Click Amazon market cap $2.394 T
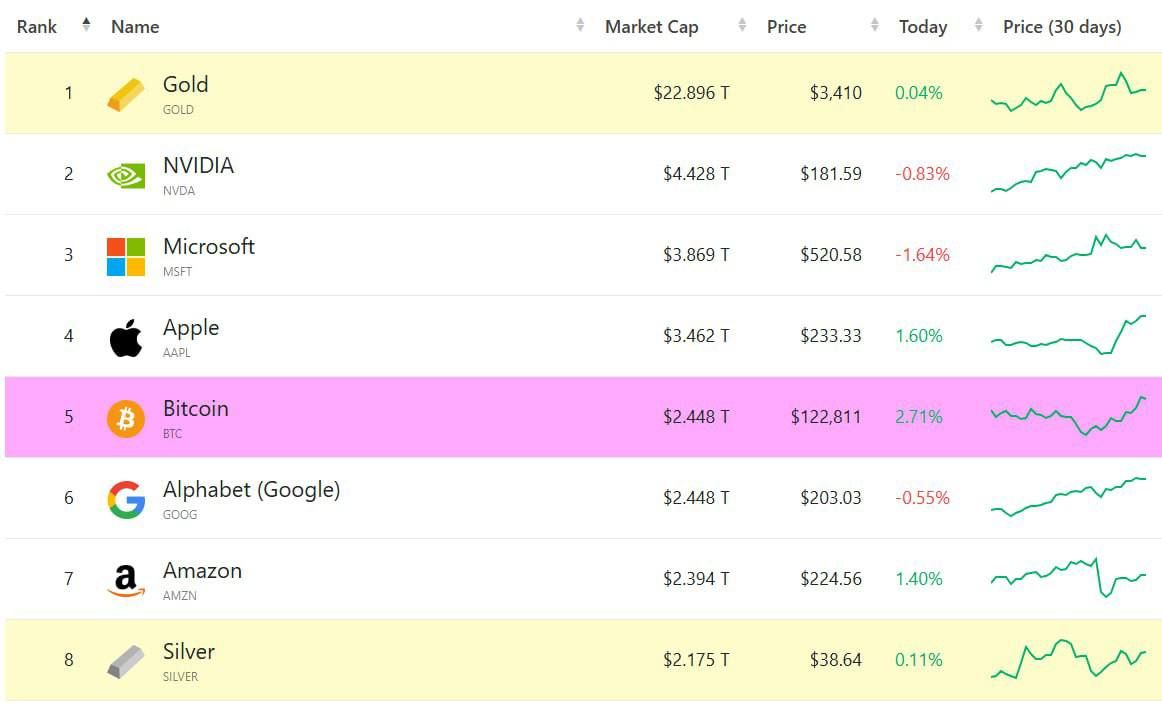Viewport: 1162px width, 705px height. 696,579
